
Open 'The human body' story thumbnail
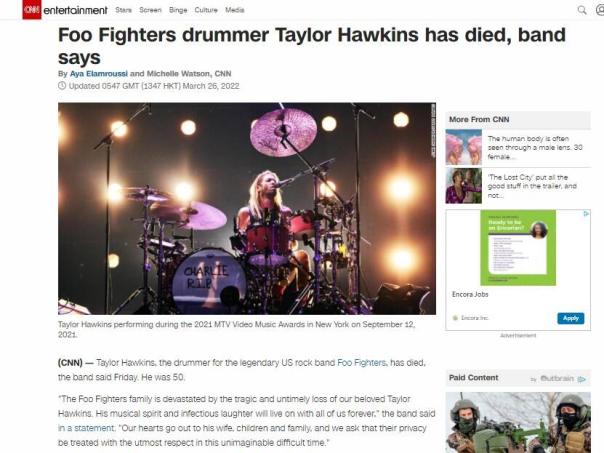tap(464, 147)
